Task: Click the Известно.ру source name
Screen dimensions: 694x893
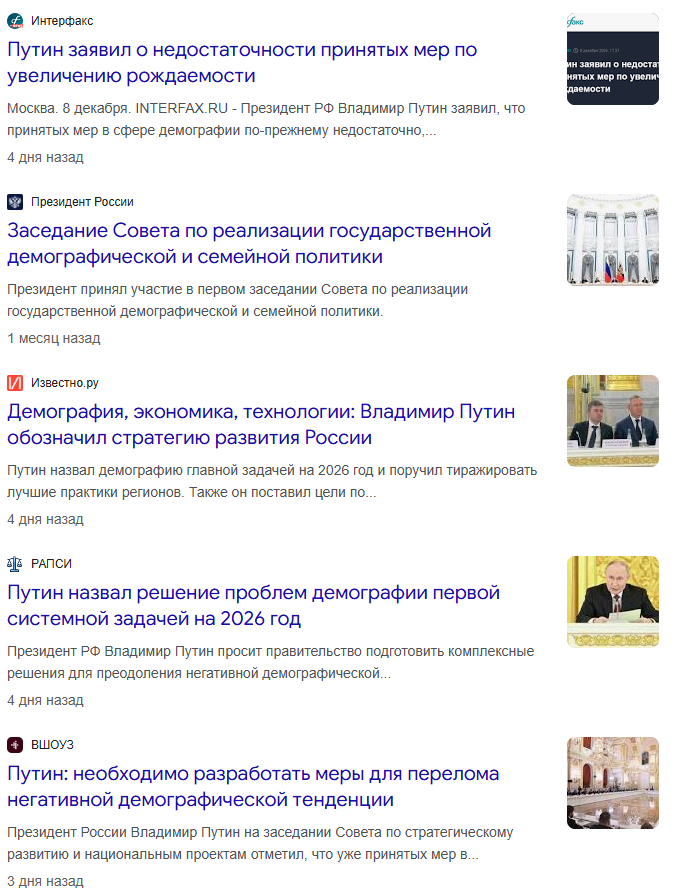Action: pos(64,383)
